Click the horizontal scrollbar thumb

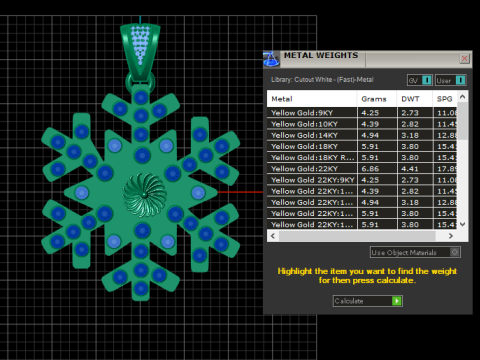tap(357, 236)
